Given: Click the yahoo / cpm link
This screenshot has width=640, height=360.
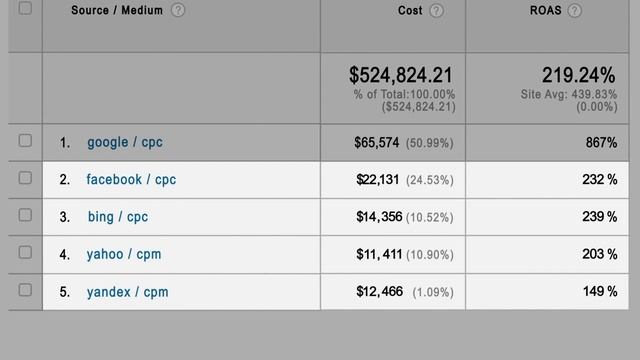Looking at the screenshot, I should pyautogui.click(x=124, y=254).
